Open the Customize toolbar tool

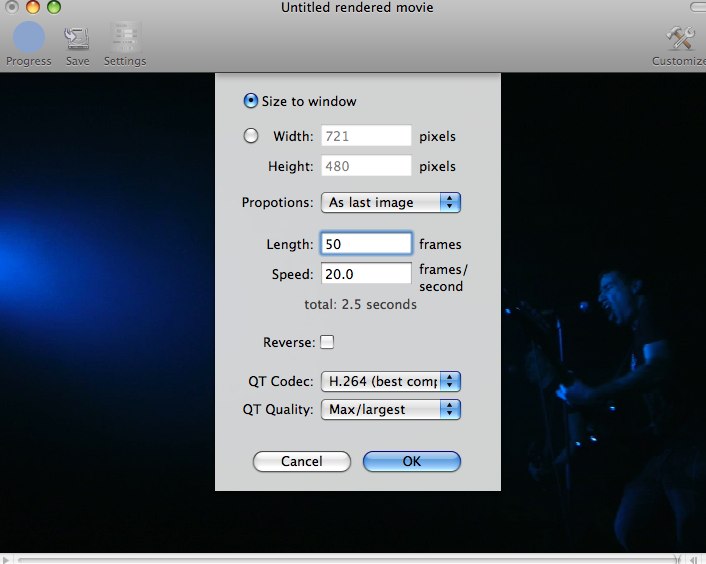click(x=682, y=39)
